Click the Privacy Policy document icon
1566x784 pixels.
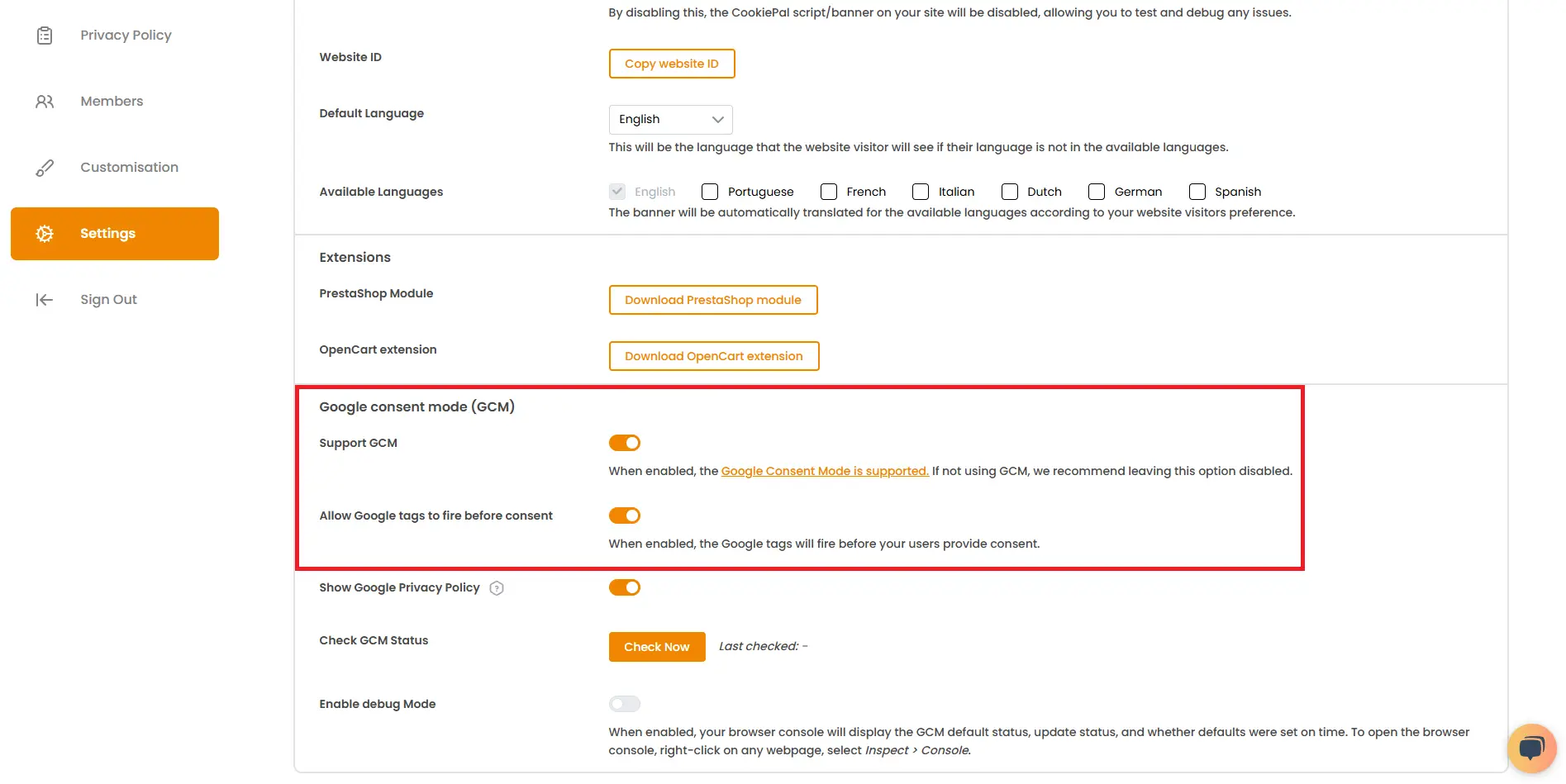(44, 35)
